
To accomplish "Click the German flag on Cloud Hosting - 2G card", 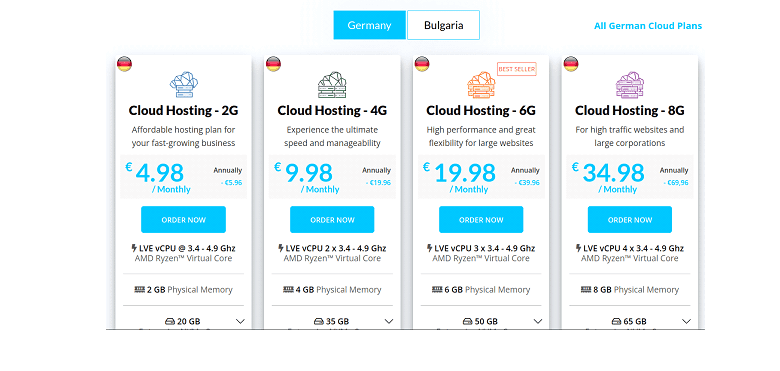I will point(124,64).
